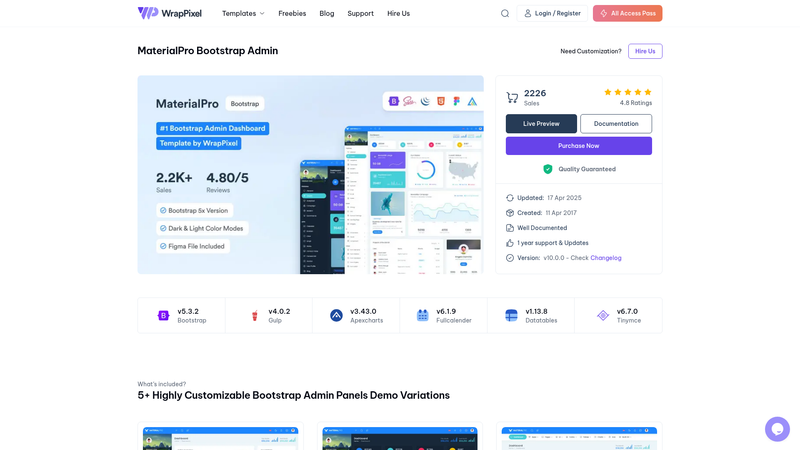Open the dark dashboard demo thumbnail
800x450 pixels.
pyautogui.click(x=400, y=438)
